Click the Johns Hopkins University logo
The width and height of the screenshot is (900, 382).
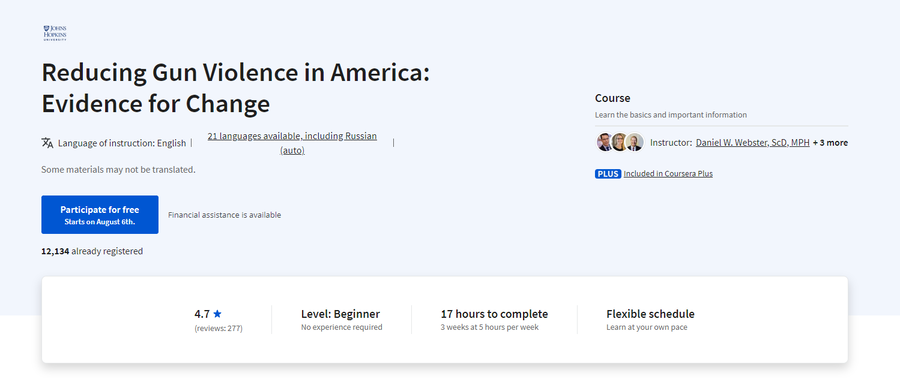pyautogui.click(x=55, y=33)
